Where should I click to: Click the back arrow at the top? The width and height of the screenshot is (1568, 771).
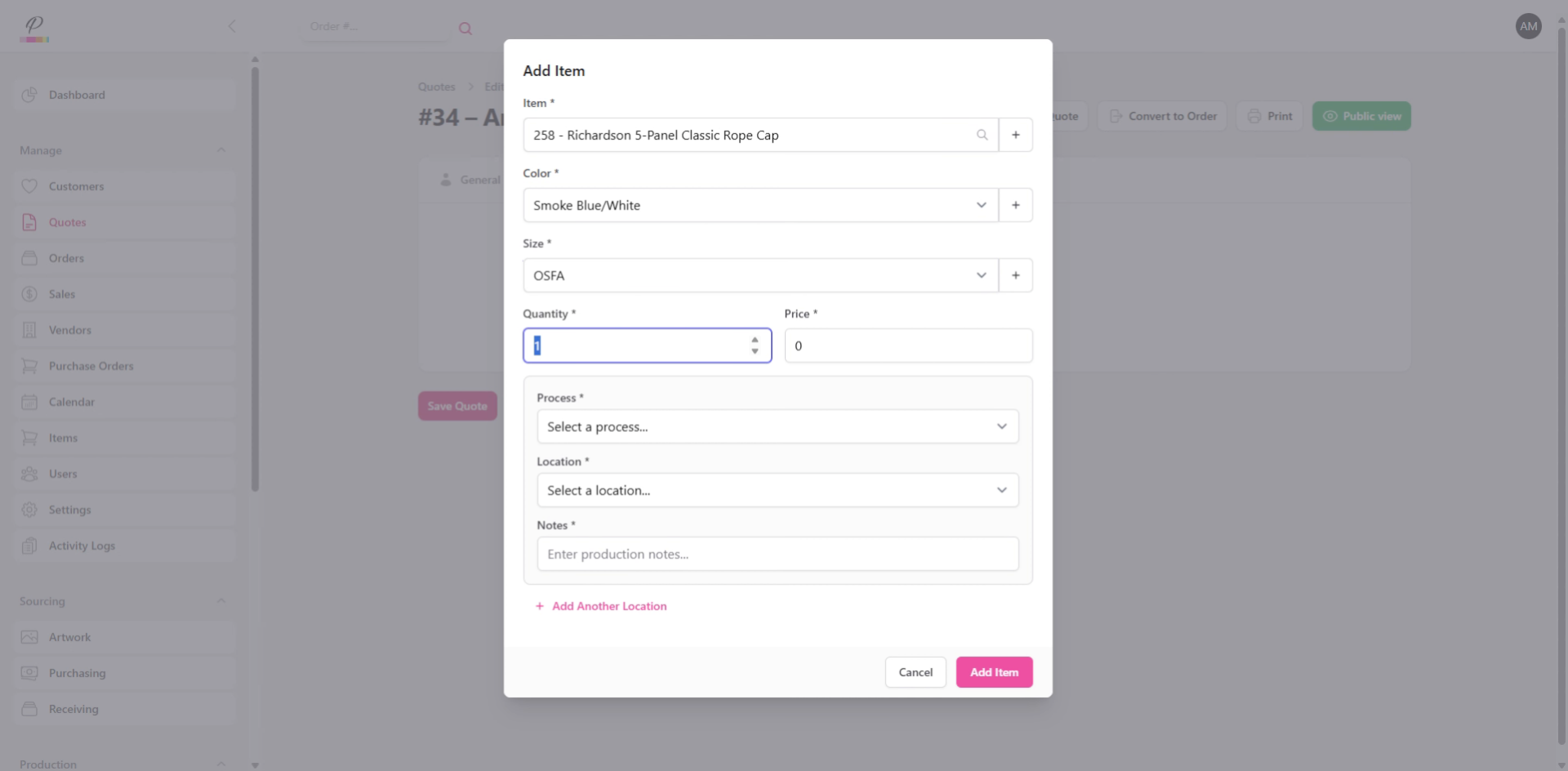click(232, 25)
